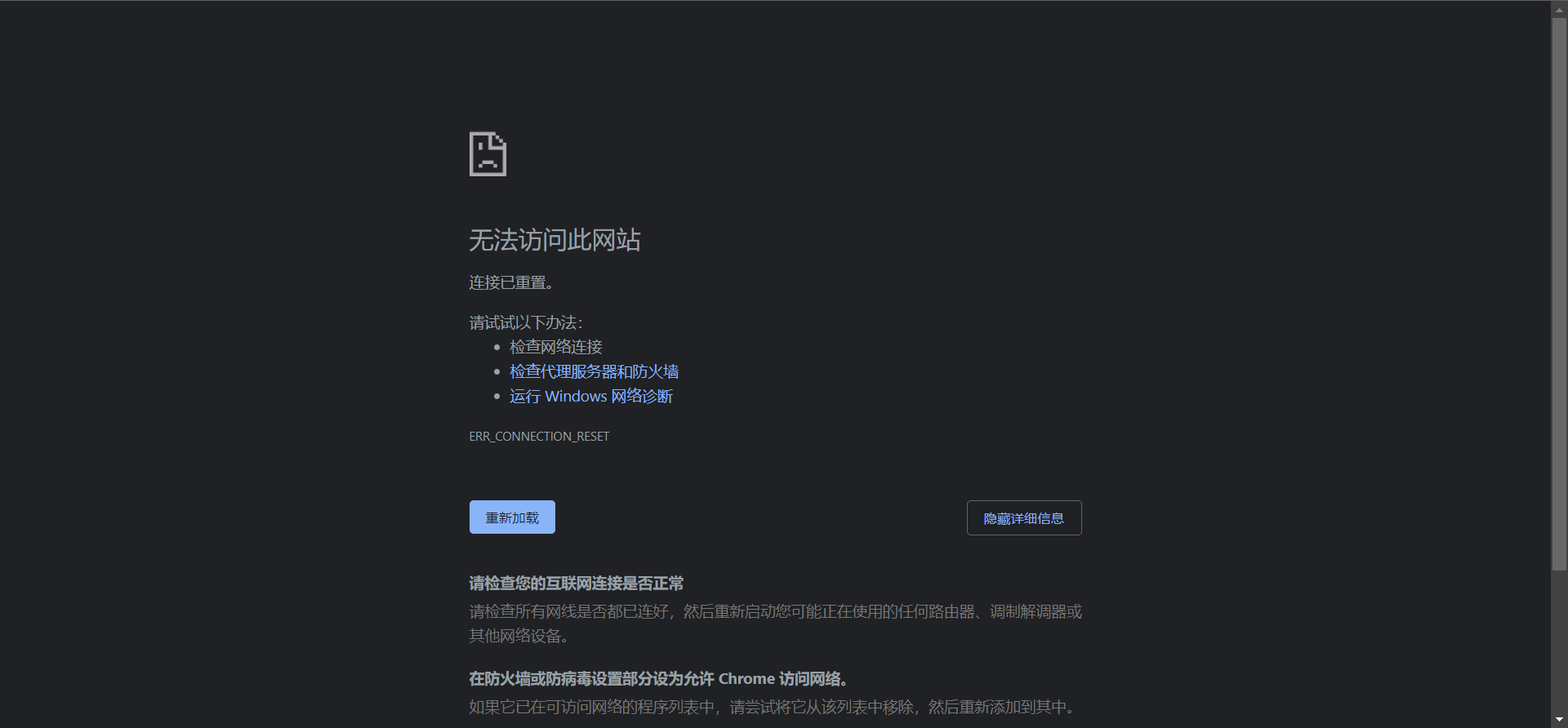This screenshot has width=1568, height=728.
Task: Click the heading mentioning Chrome 访问网络
Action: 658,679
